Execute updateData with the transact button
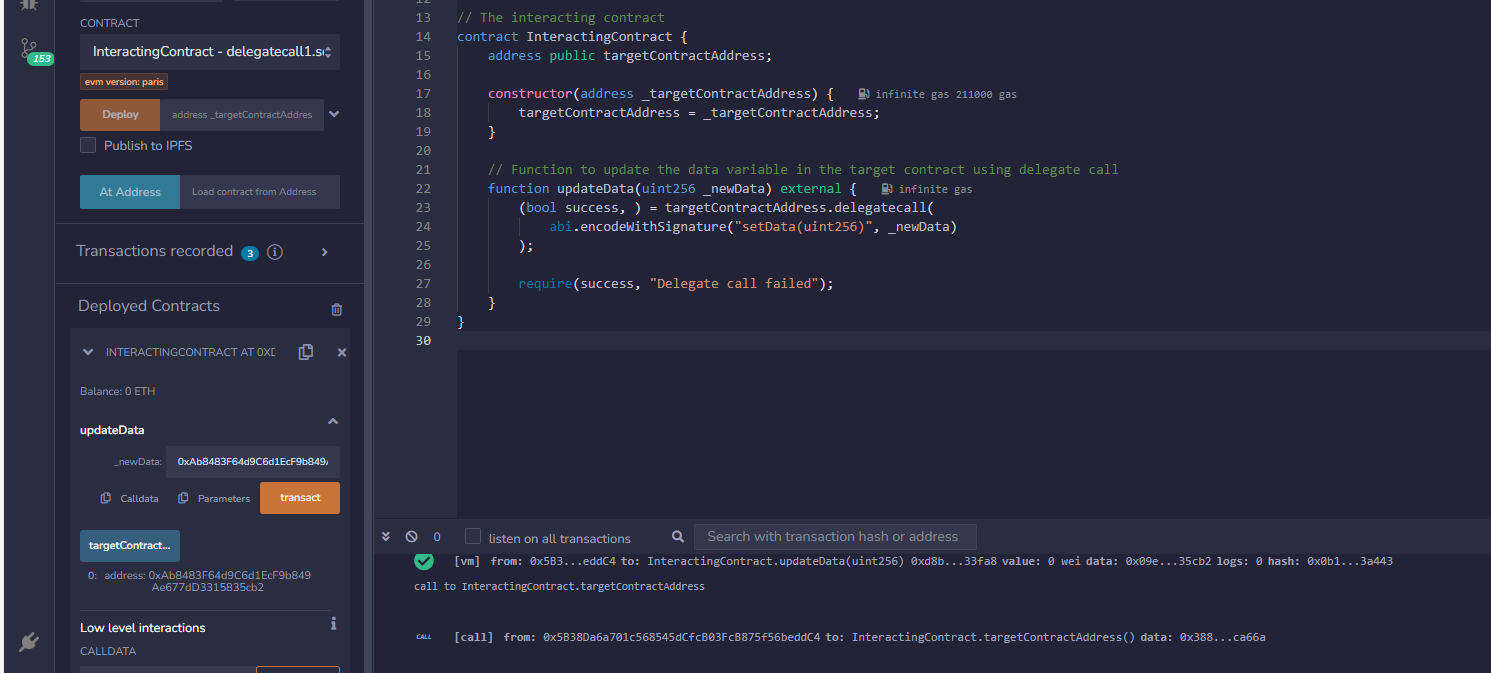Screen dimensions: 1491x673 pos(299,497)
